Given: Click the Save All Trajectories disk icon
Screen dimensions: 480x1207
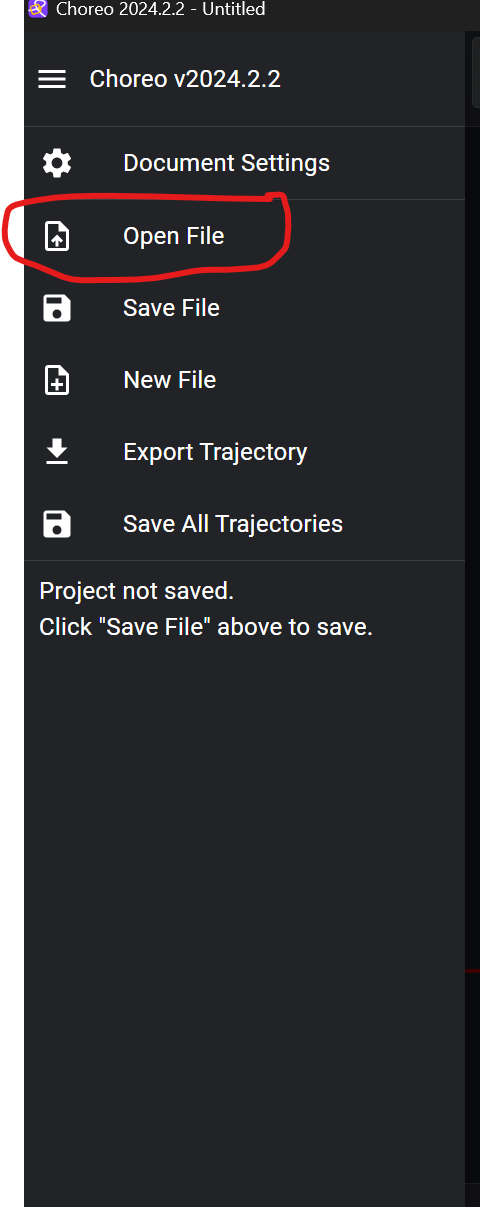Looking at the screenshot, I should point(57,524).
